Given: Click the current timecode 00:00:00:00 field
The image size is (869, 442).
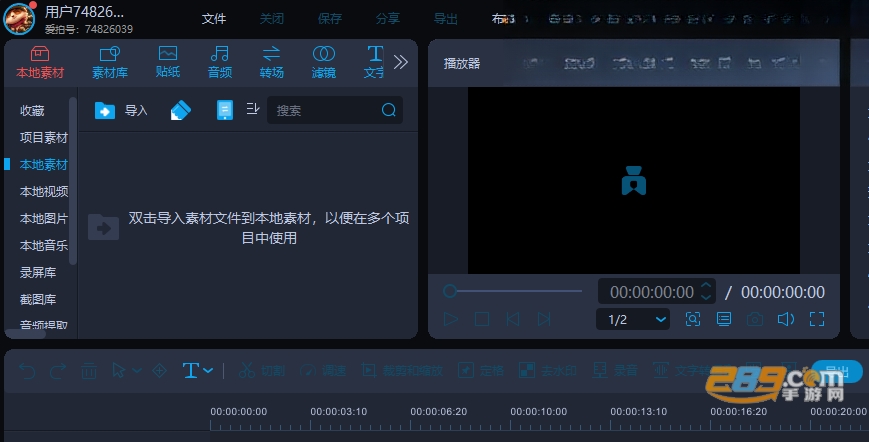Looking at the screenshot, I should [x=652, y=292].
